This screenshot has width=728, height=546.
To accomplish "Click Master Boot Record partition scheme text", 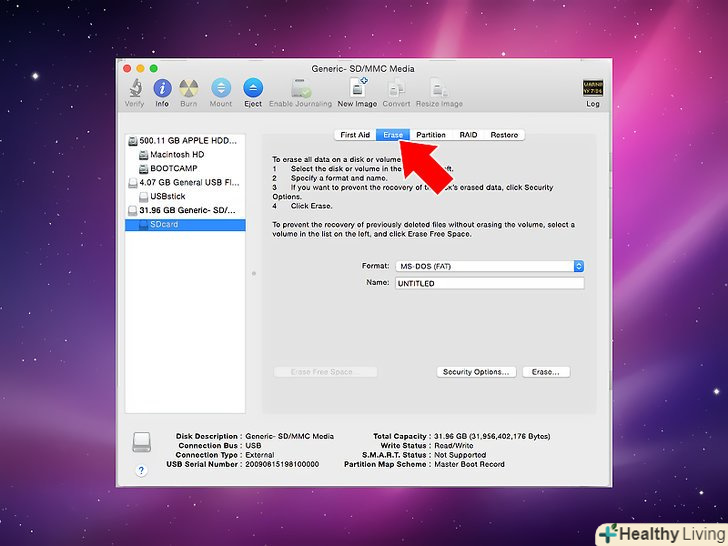I will pyautogui.click(x=469, y=464).
